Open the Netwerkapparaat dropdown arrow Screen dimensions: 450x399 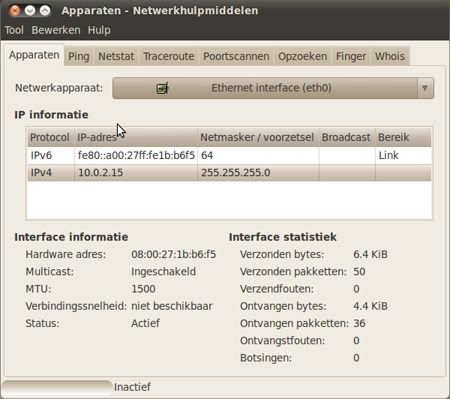pyautogui.click(x=425, y=88)
